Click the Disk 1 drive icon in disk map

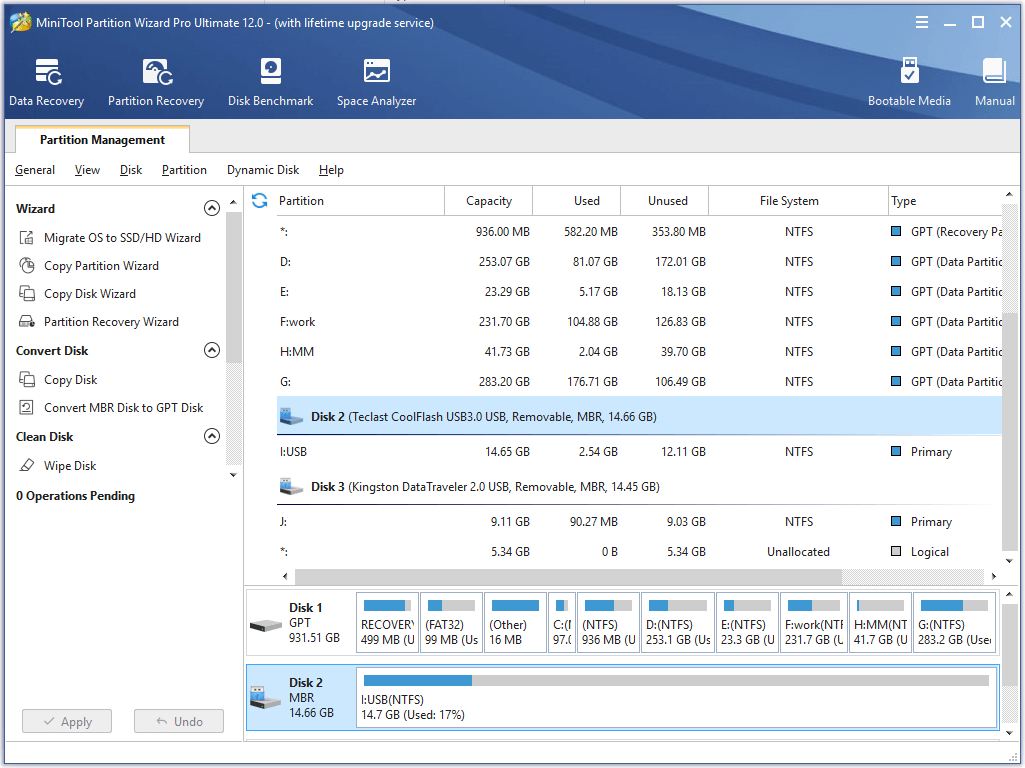[265, 626]
